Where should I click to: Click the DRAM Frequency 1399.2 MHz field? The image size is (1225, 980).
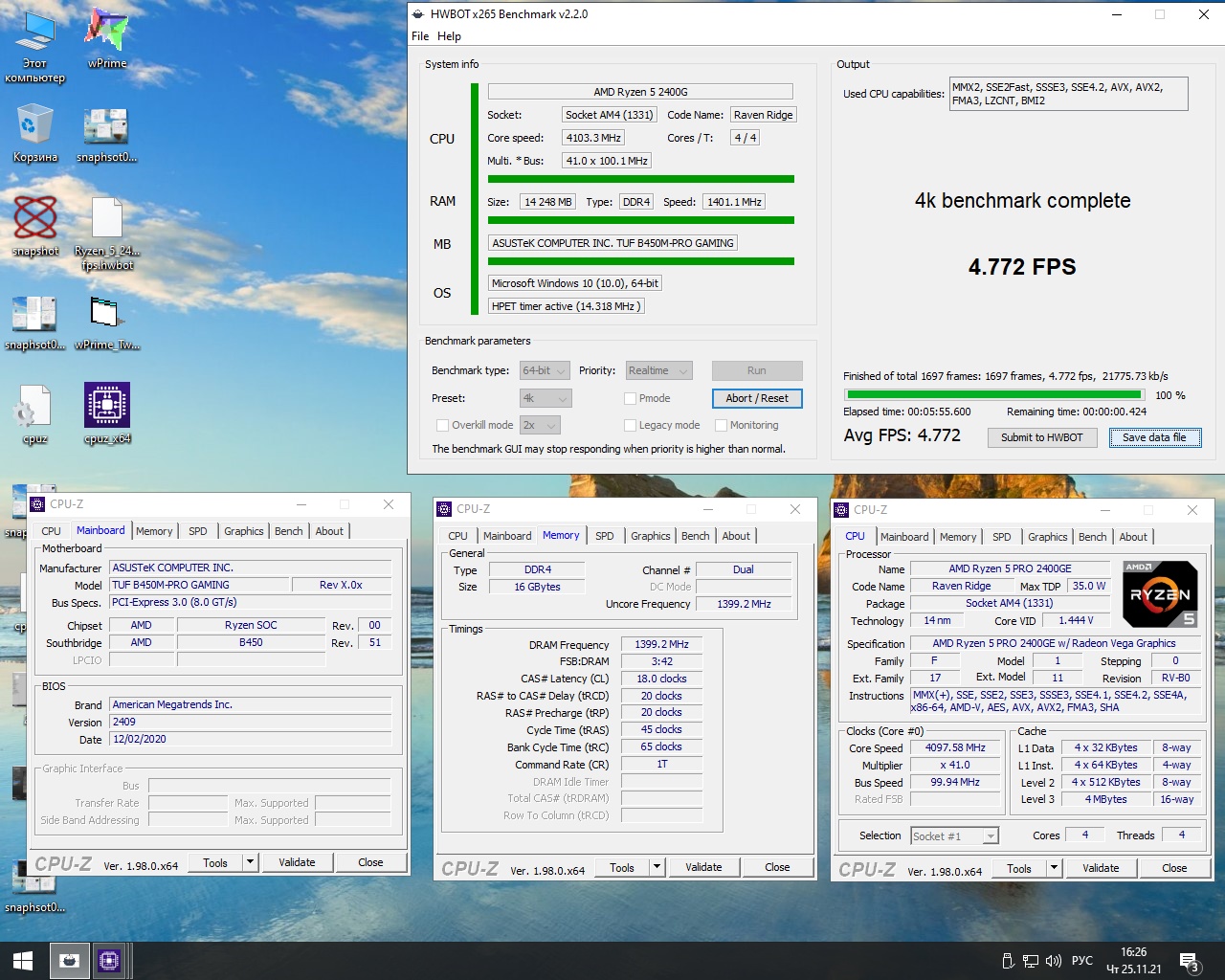661,644
